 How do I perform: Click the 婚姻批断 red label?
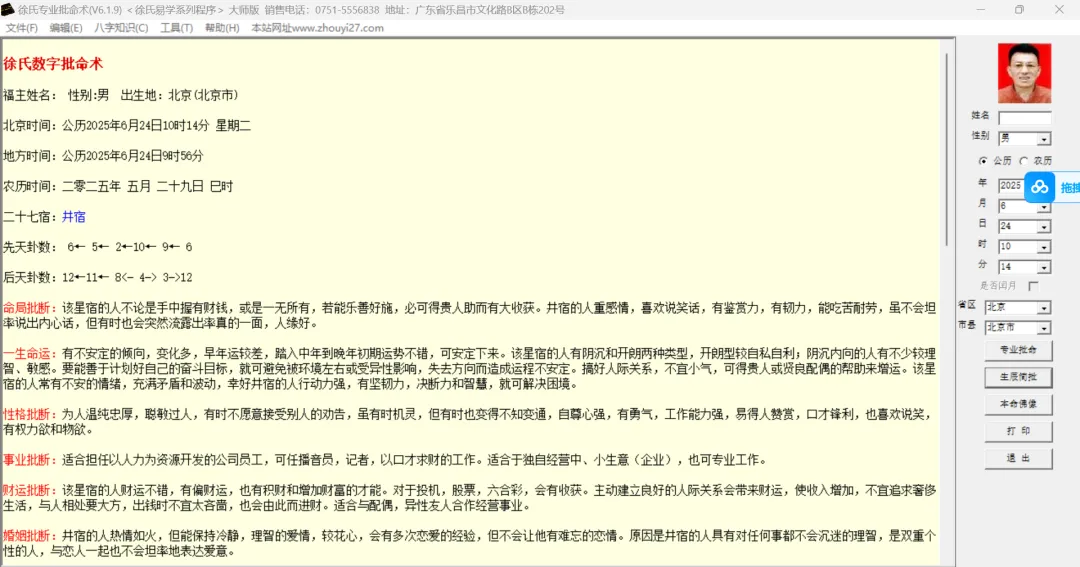coord(29,536)
